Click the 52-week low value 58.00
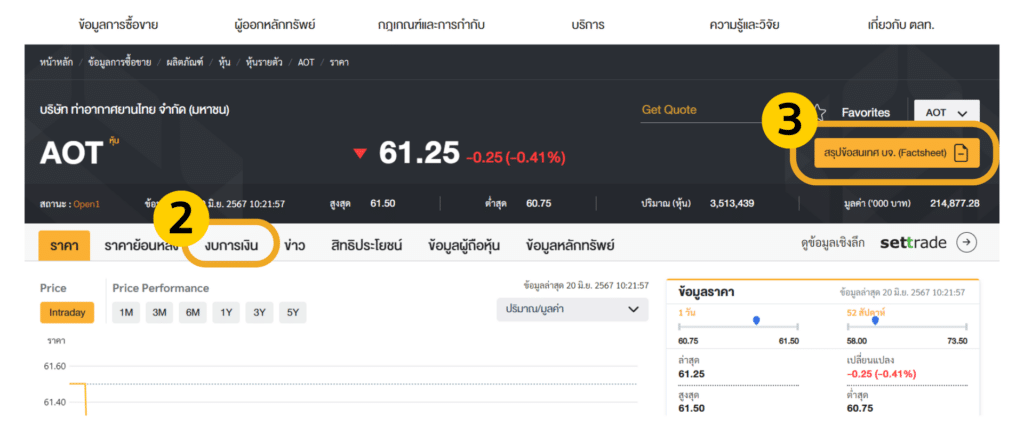The height and width of the screenshot is (441, 1024). [x=857, y=341]
